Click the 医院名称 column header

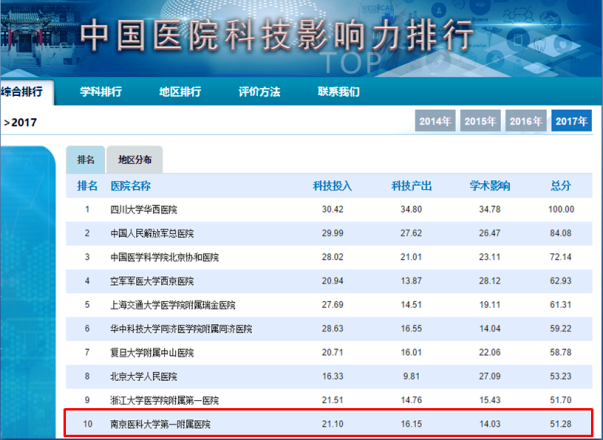pyautogui.click(x=130, y=186)
